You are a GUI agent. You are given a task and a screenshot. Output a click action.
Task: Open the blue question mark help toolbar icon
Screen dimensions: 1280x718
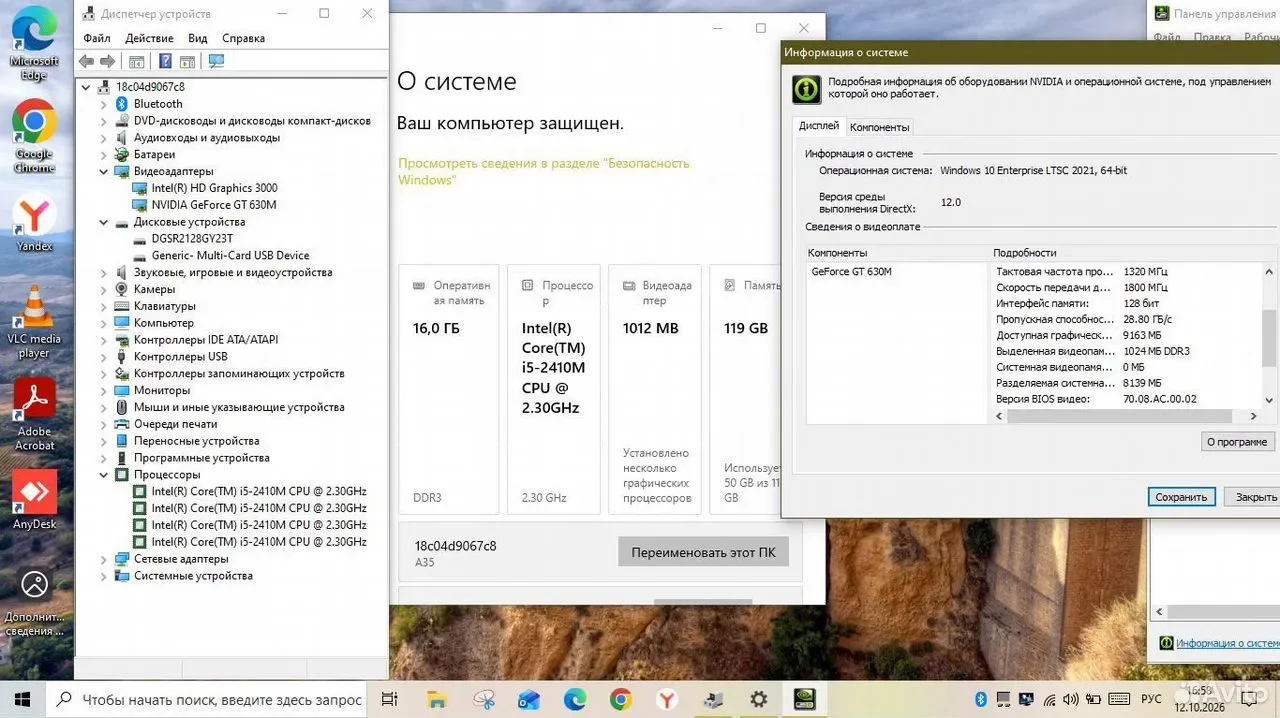click(x=166, y=61)
